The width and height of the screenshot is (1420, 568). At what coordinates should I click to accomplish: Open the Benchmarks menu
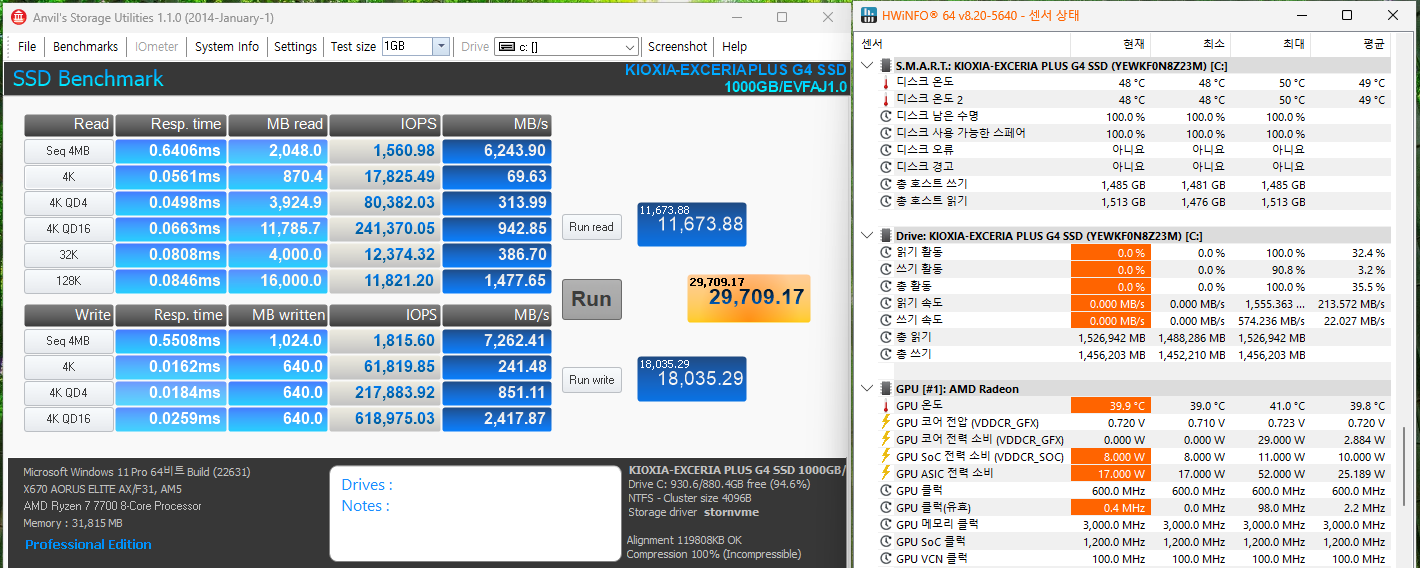[85, 46]
